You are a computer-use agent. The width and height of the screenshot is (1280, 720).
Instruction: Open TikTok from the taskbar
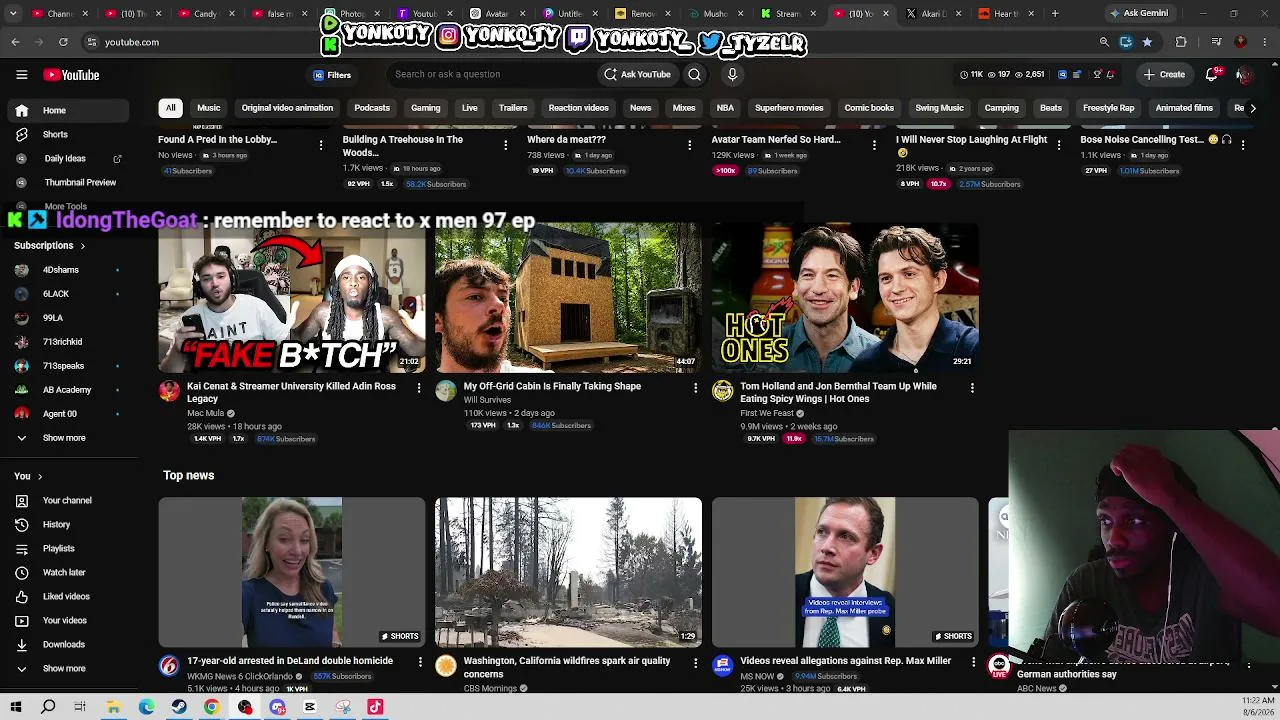[375, 707]
